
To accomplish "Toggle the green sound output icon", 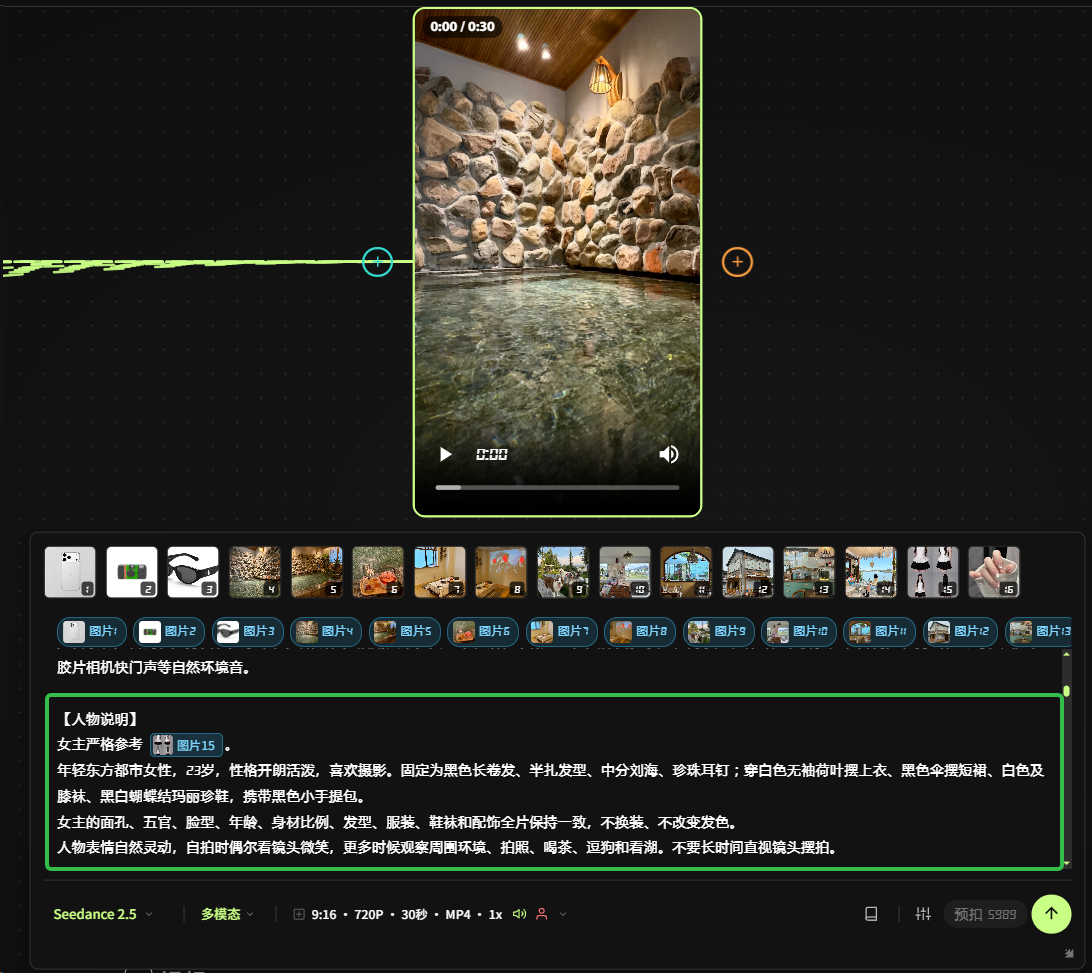I will [519, 914].
